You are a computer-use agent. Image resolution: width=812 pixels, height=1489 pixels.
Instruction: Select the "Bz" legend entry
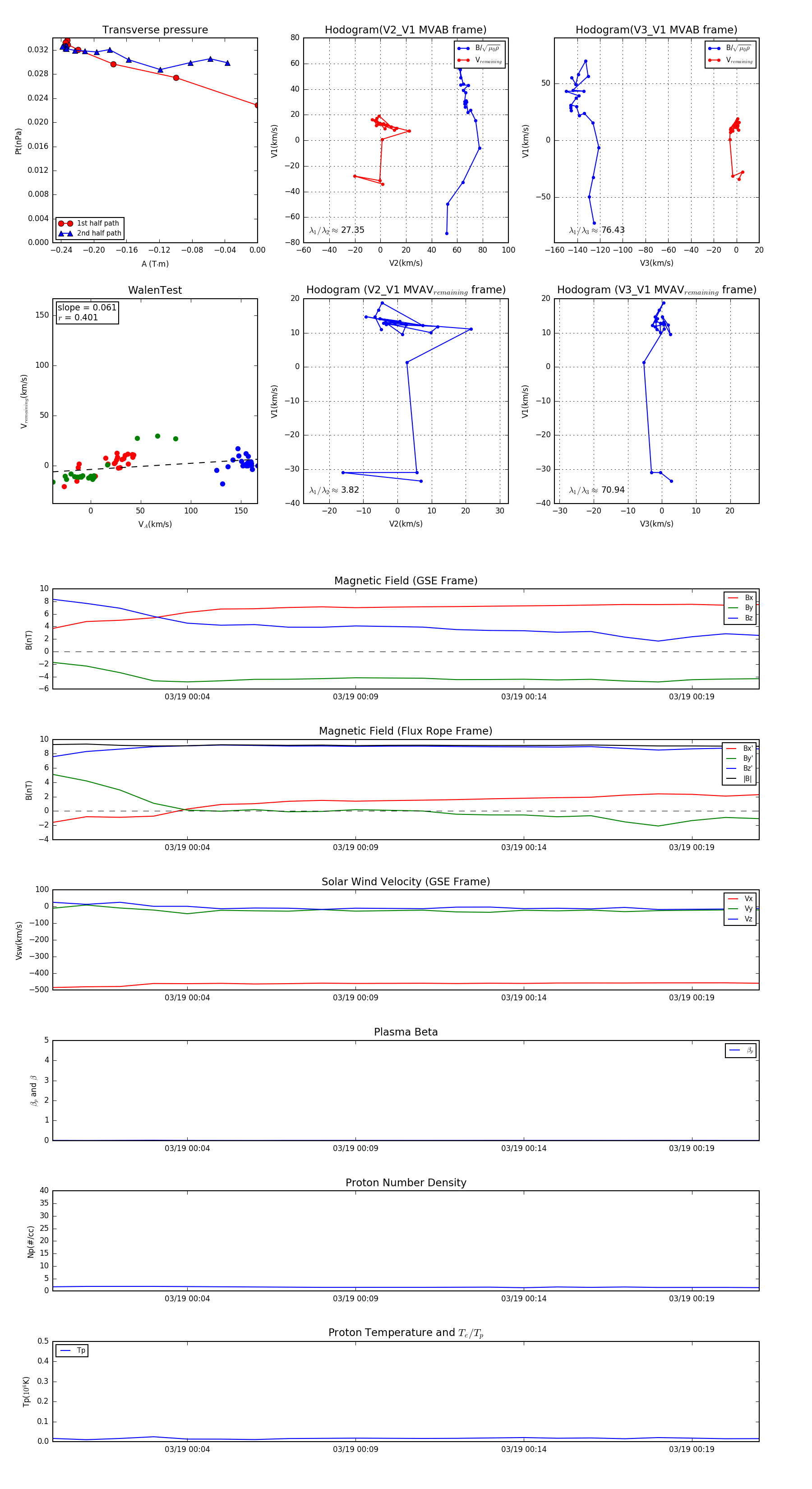point(740,618)
